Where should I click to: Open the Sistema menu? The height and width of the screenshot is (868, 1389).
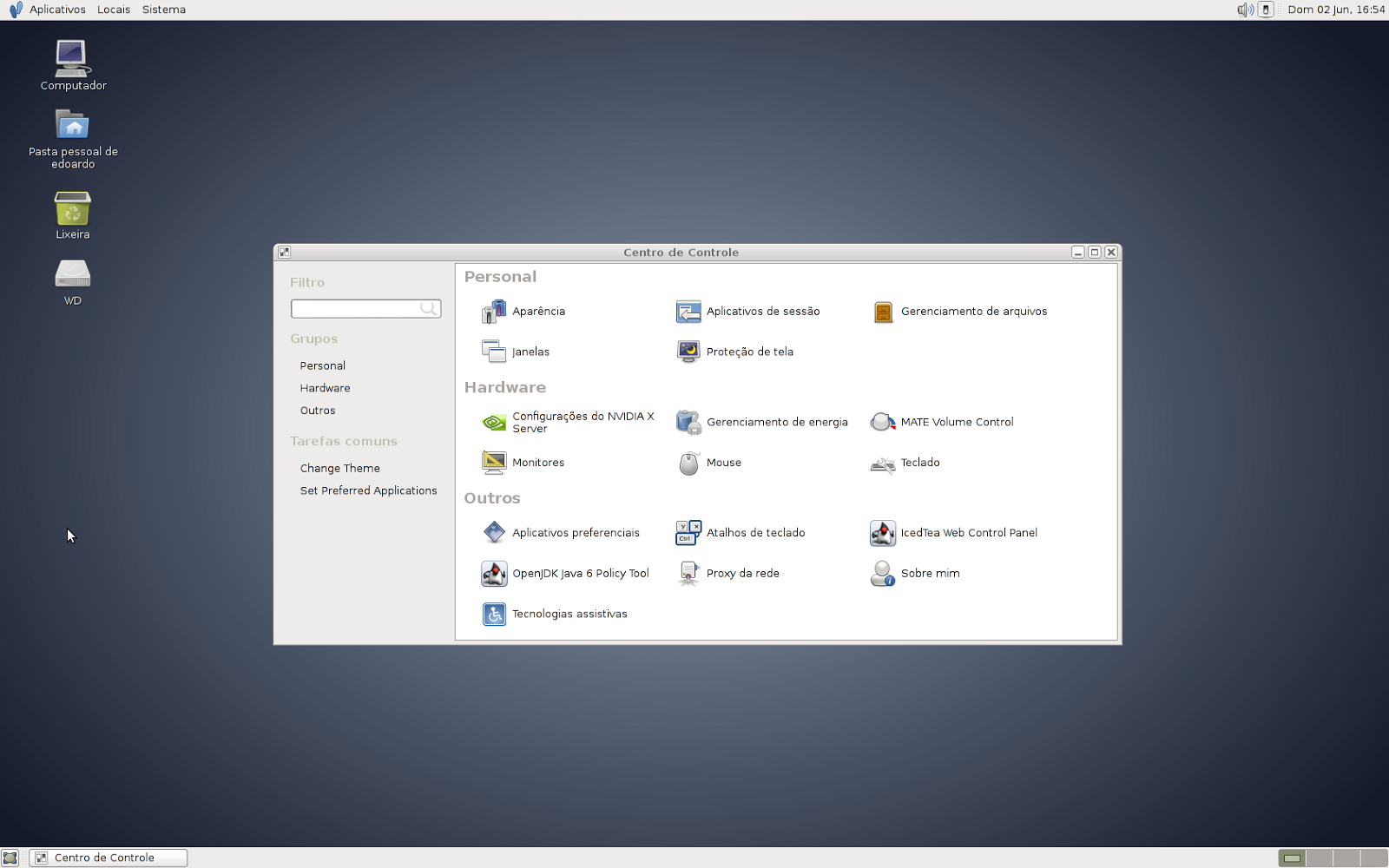coord(163,10)
